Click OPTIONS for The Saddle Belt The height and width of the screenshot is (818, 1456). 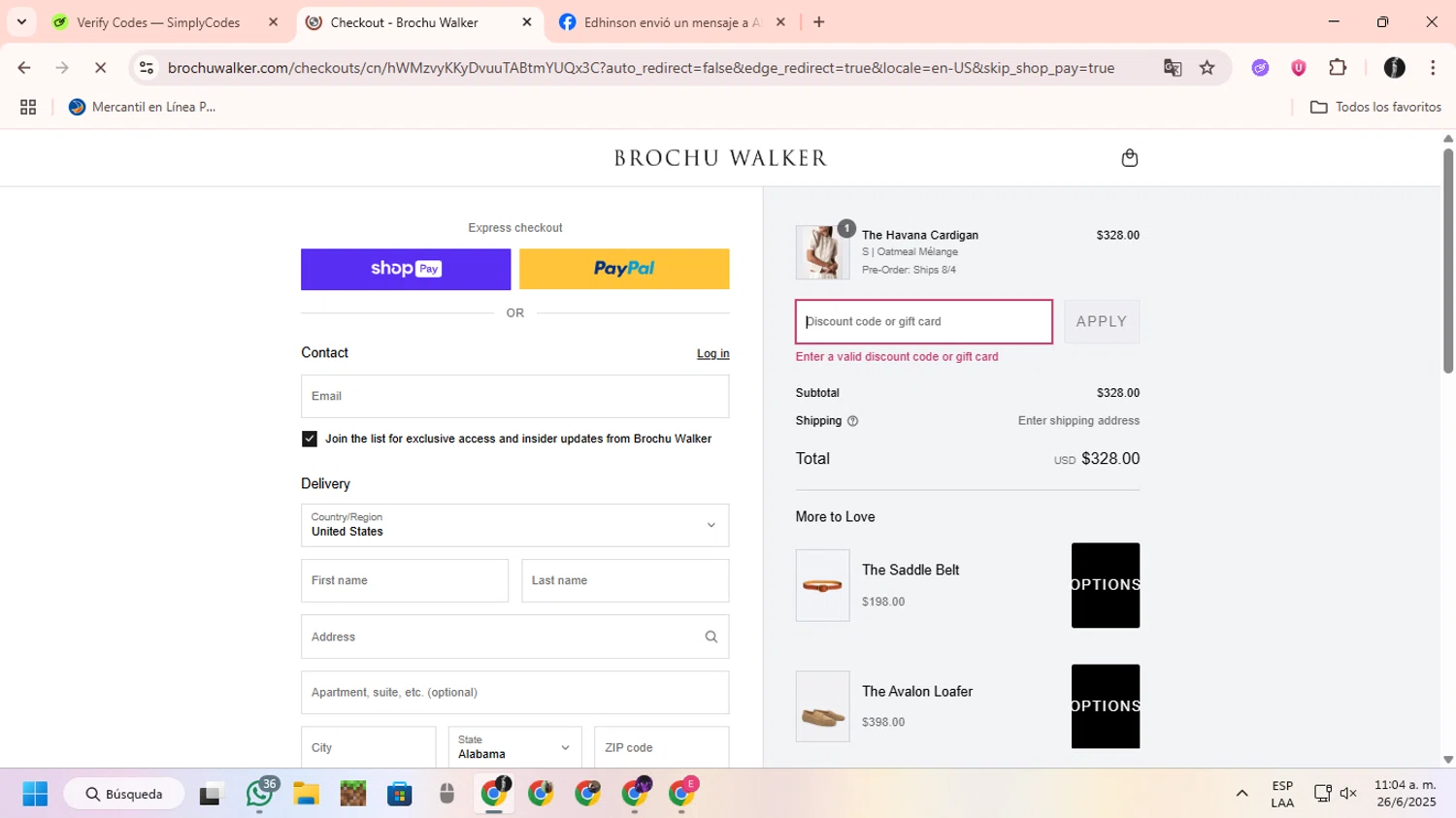(1106, 585)
